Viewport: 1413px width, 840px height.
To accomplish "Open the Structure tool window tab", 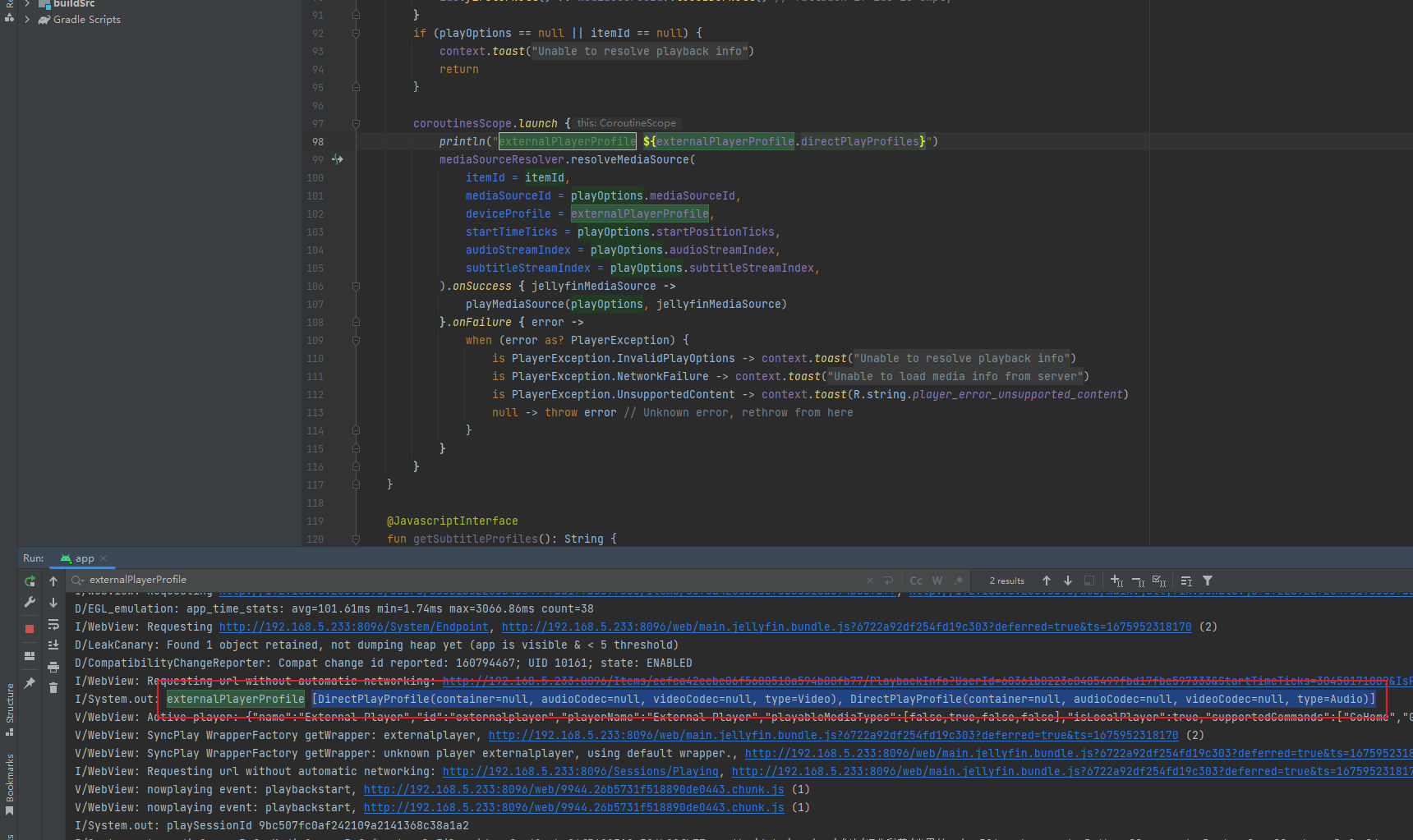I will click(9, 709).
